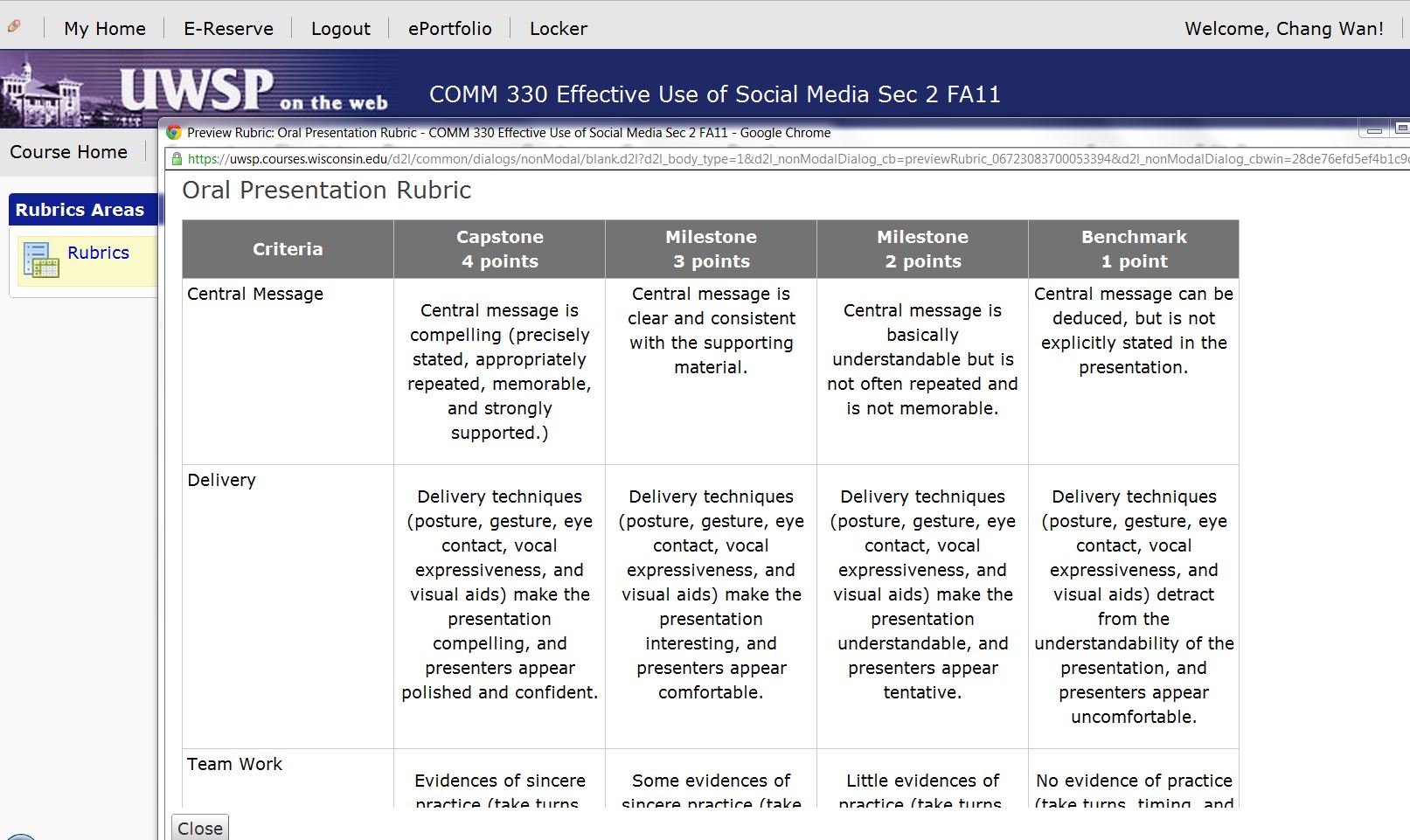Open the Locker link

click(x=558, y=29)
